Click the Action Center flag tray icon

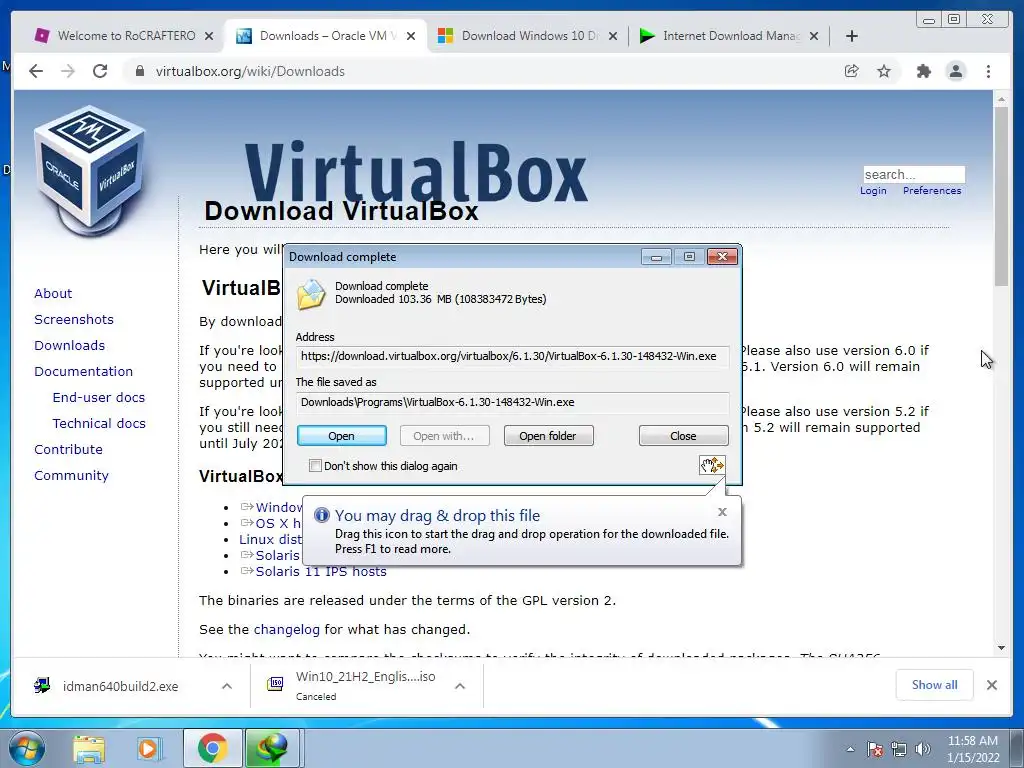click(874, 749)
